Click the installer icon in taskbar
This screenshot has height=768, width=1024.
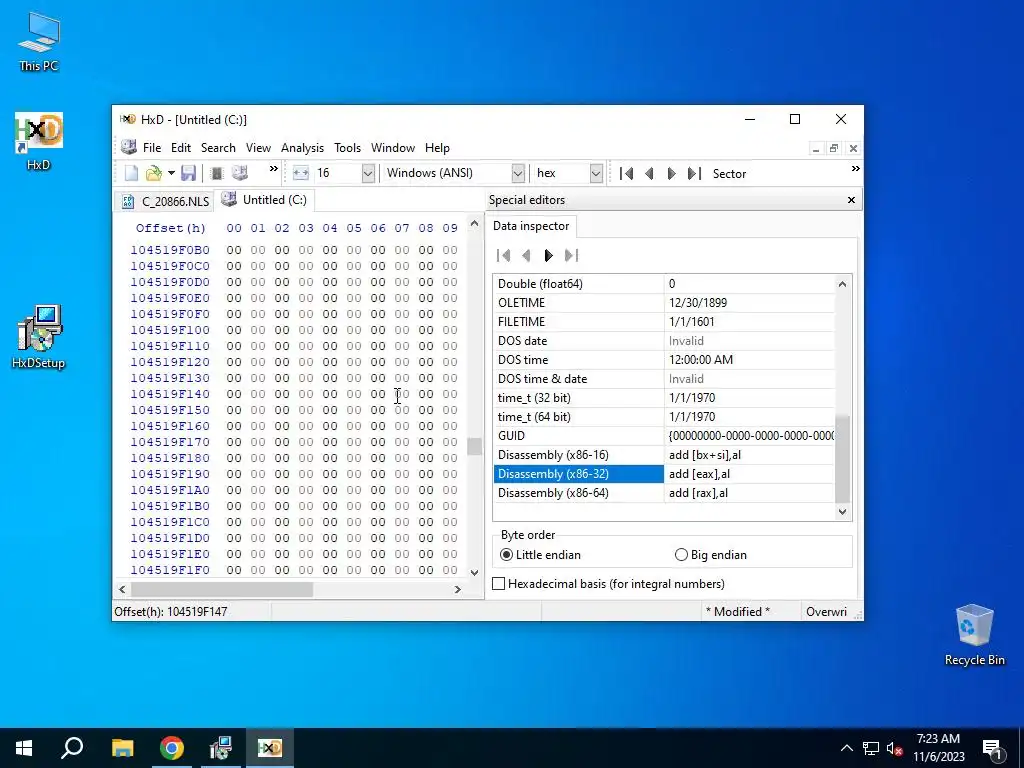pyautogui.click(x=221, y=748)
